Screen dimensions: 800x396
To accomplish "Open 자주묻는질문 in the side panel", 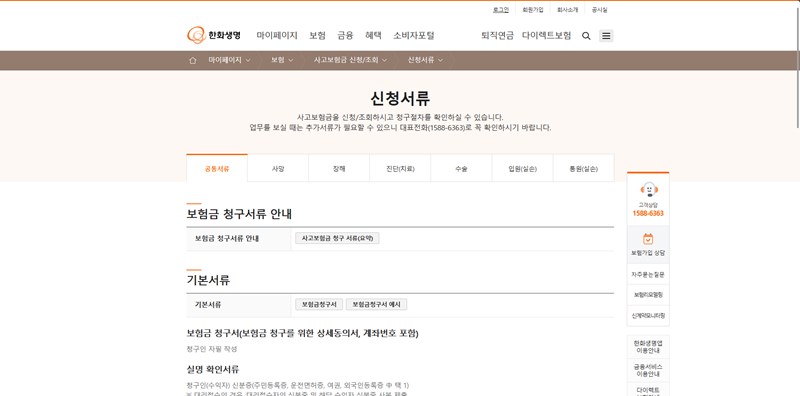I will [x=648, y=275].
